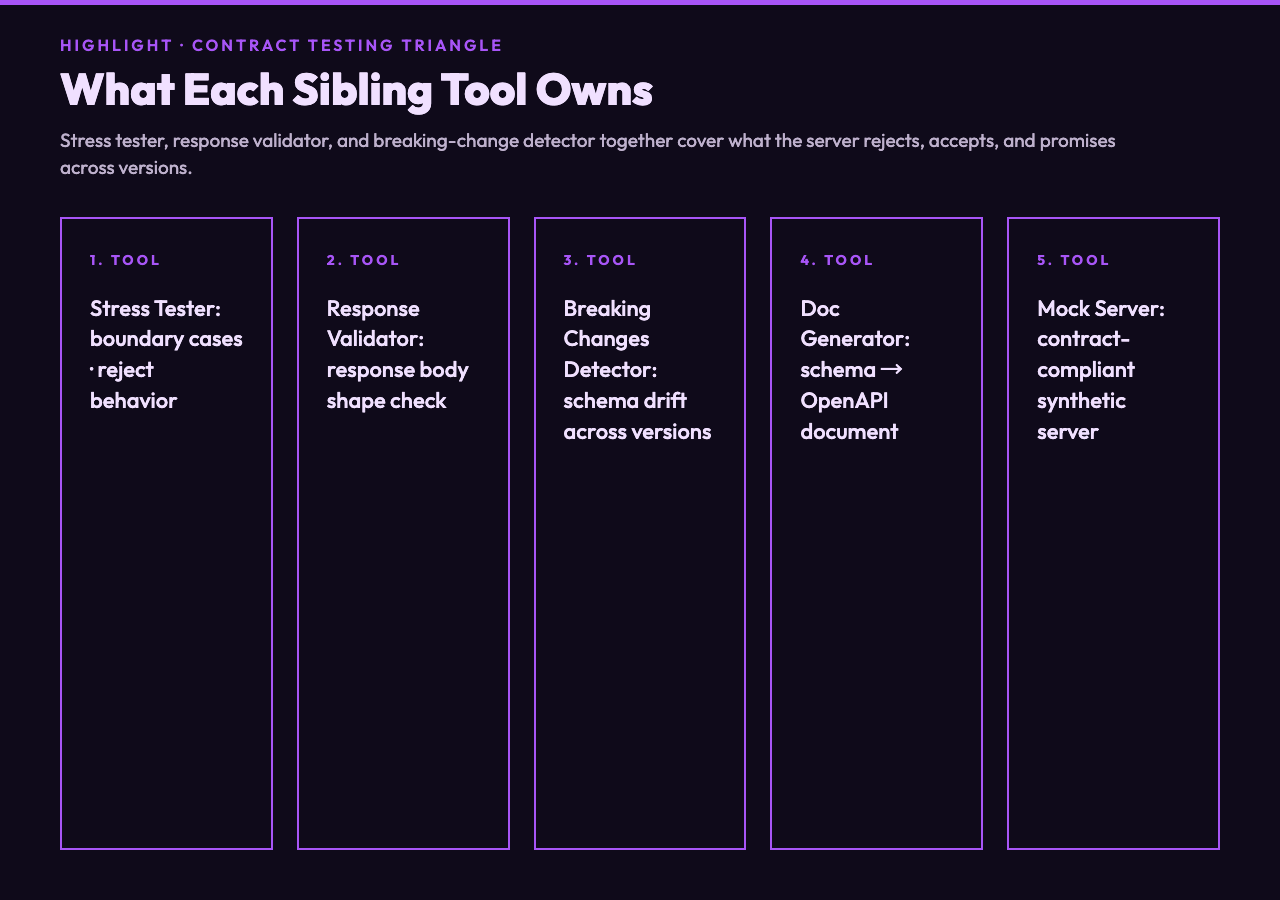Click the 2. TOOL label
Image resolution: width=1280 pixels, height=900 pixels.
pos(363,260)
